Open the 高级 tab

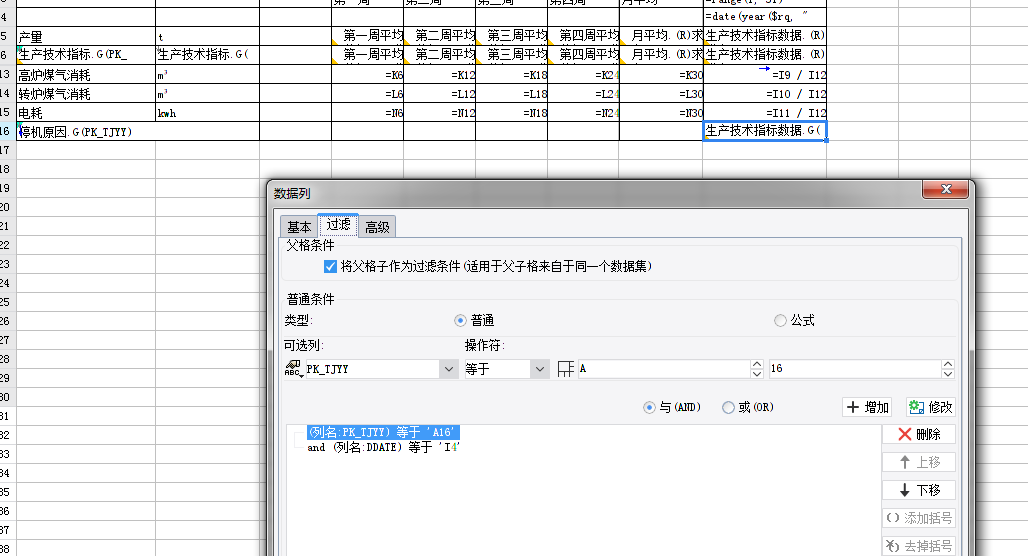tap(377, 227)
